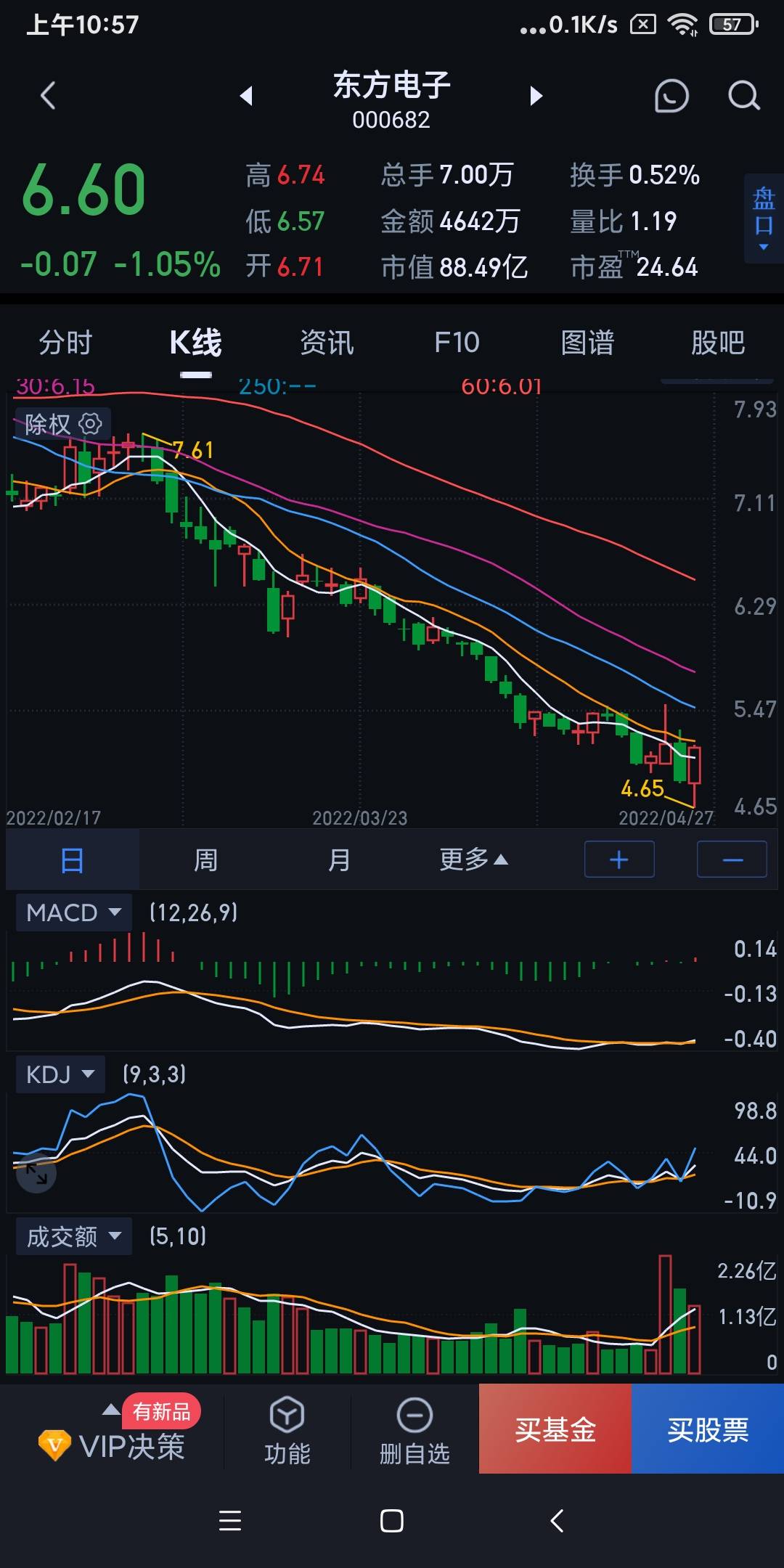Image resolution: width=784 pixels, height=1568 pixels.
Task: Tap the VIP diamond icon
Action: 54,1445
